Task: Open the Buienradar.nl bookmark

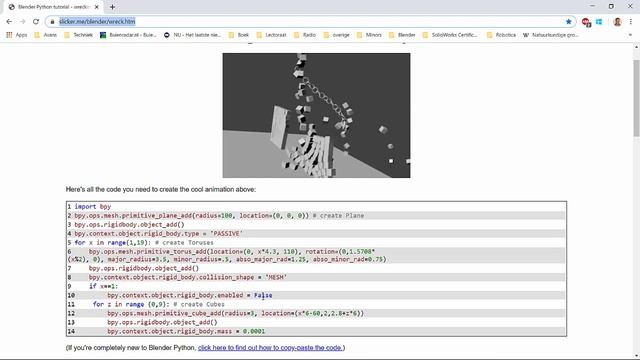Action: coord(128,35)
